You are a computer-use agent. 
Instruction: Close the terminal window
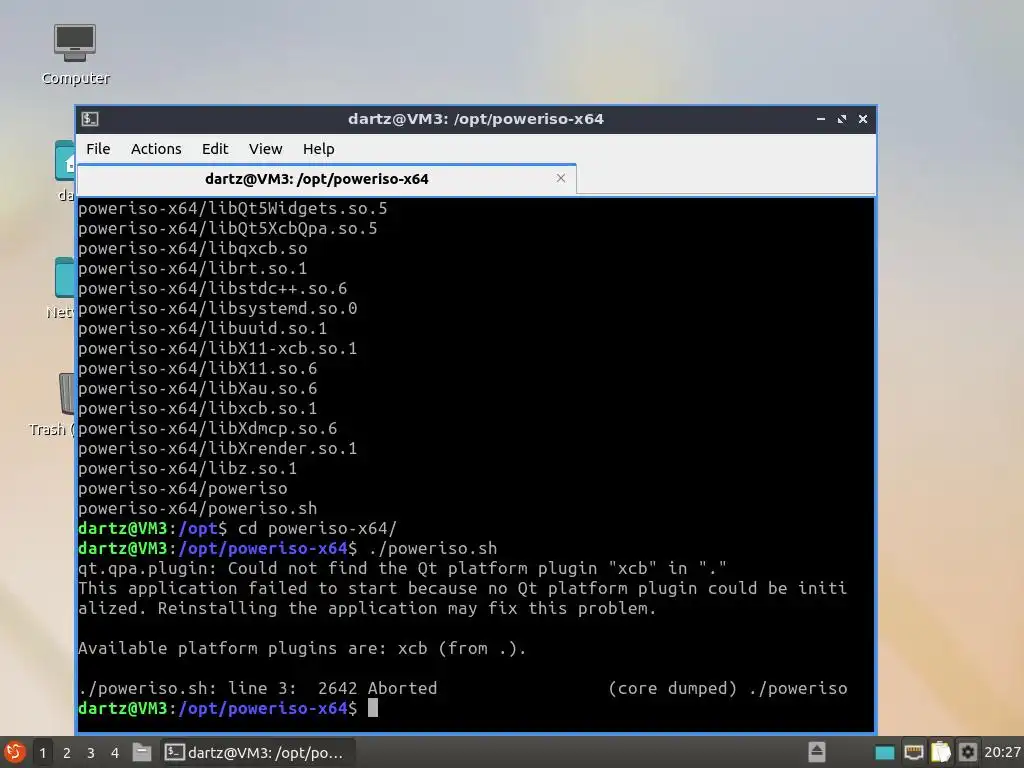point(863,119)
